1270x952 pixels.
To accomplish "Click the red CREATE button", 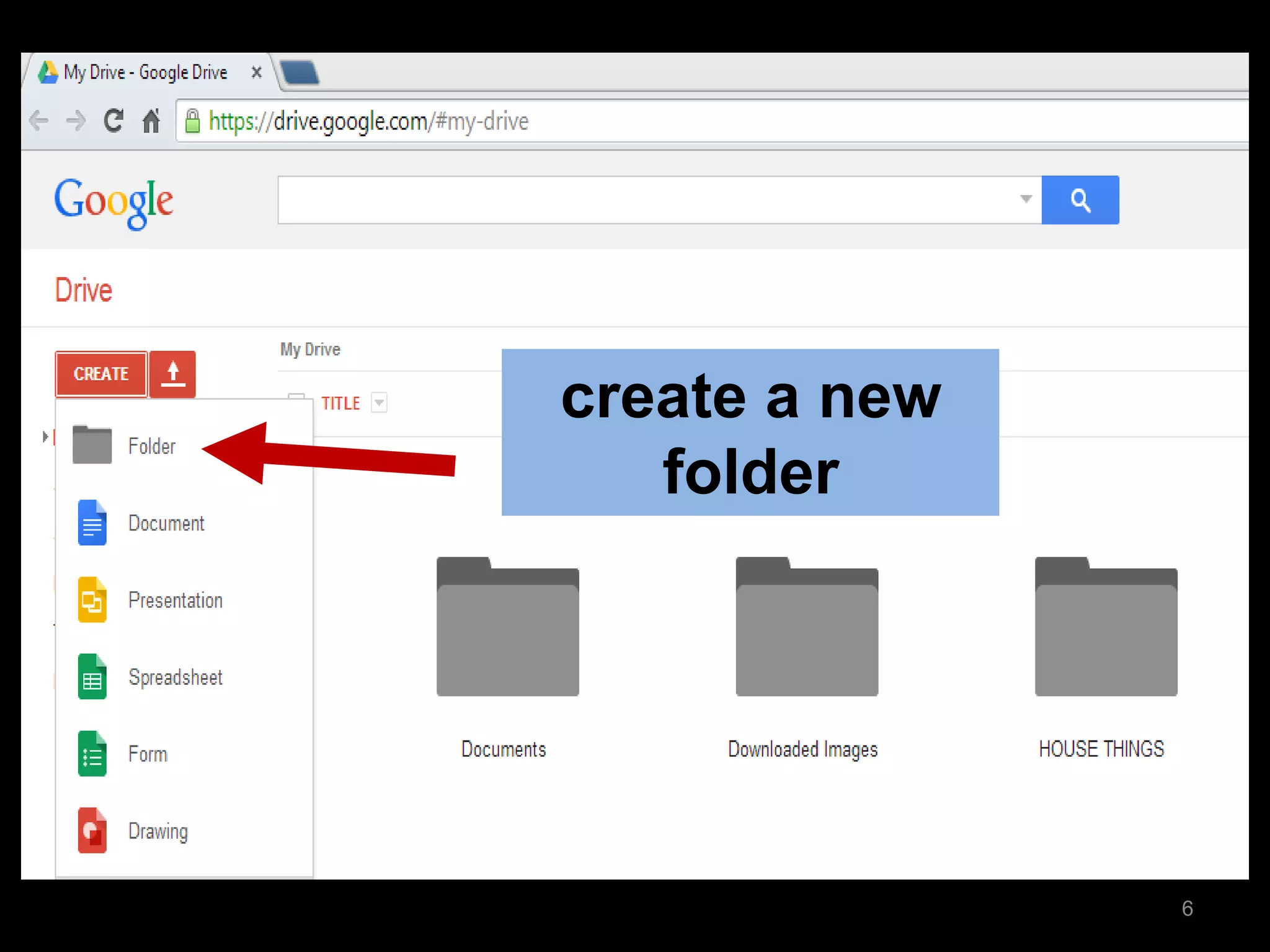I will tap(101, 374).
